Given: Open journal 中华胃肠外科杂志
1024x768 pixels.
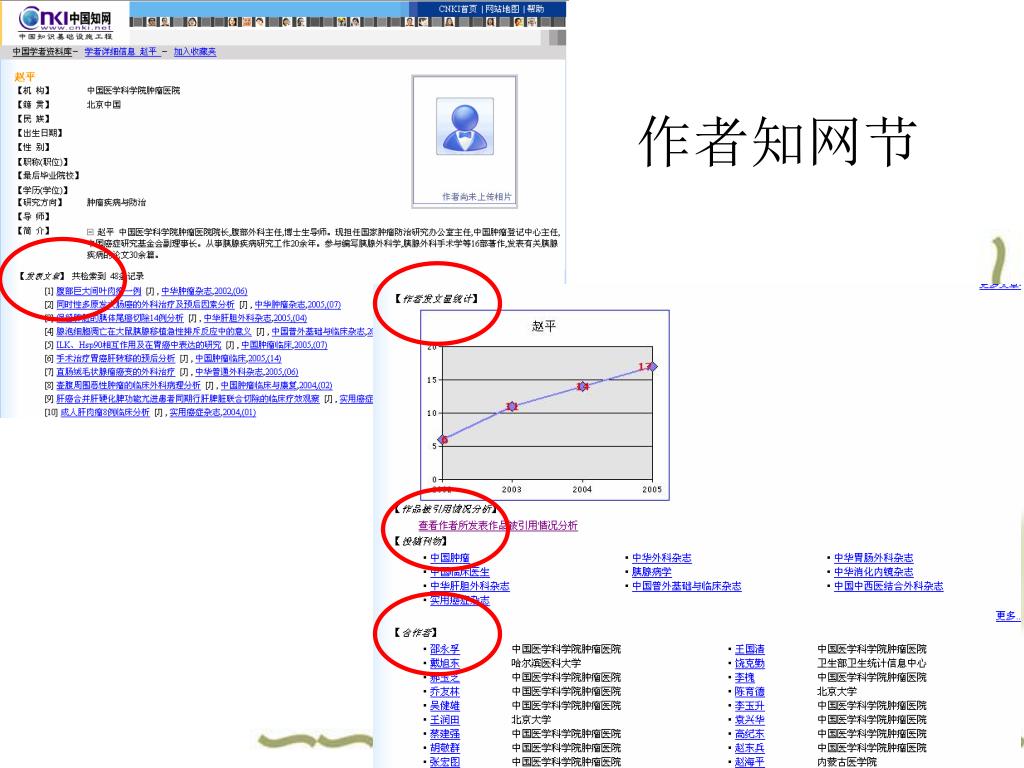Looking at the screenshot, I should pyautogui.click(x=873, y=558).
